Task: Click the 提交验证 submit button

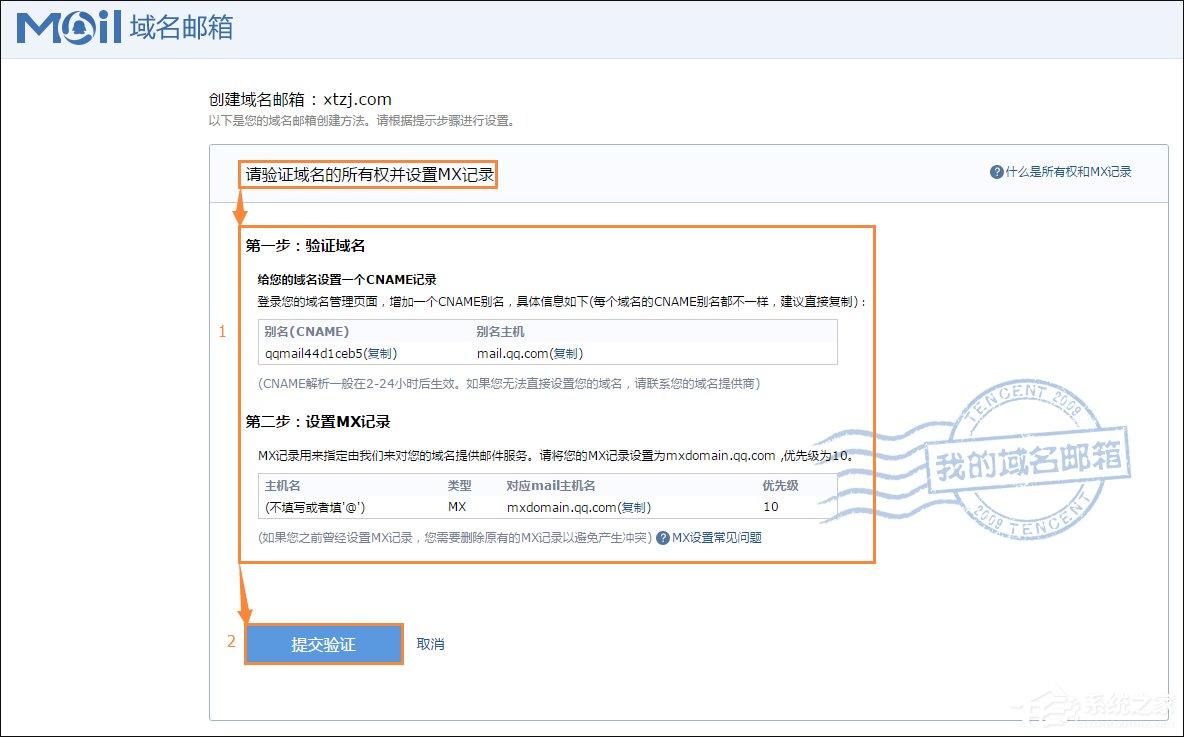Action: [x=323, y=643]
